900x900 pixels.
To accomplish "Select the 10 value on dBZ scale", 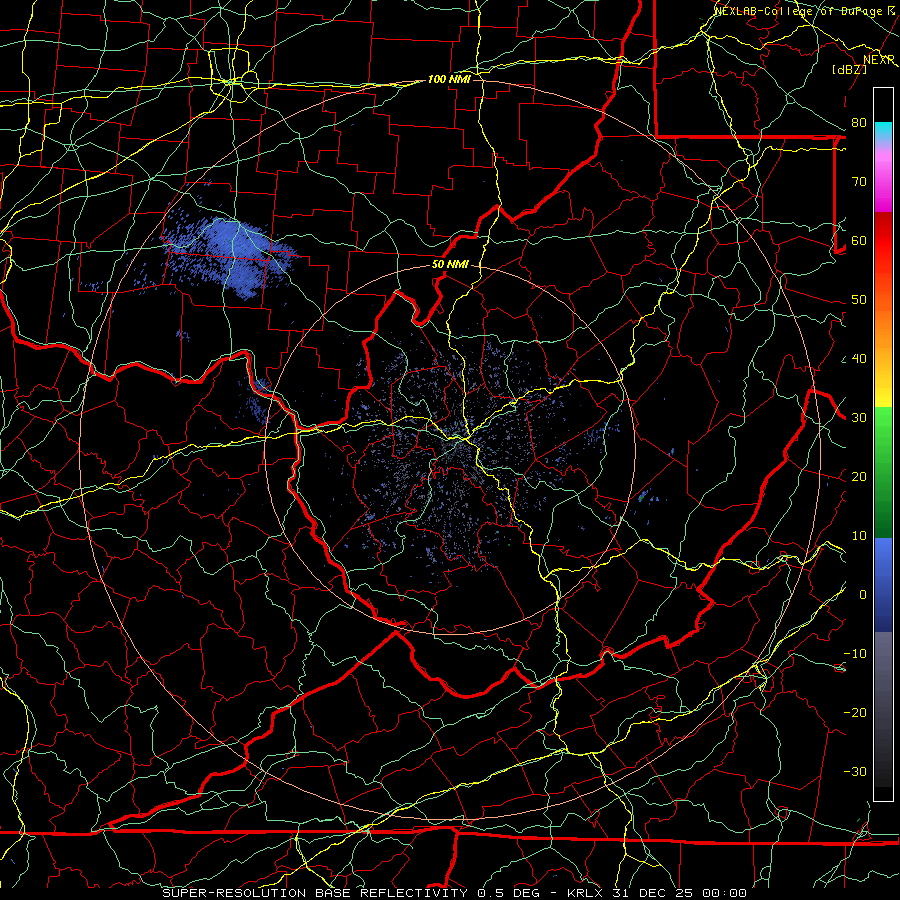I will (x=859, y=536).
